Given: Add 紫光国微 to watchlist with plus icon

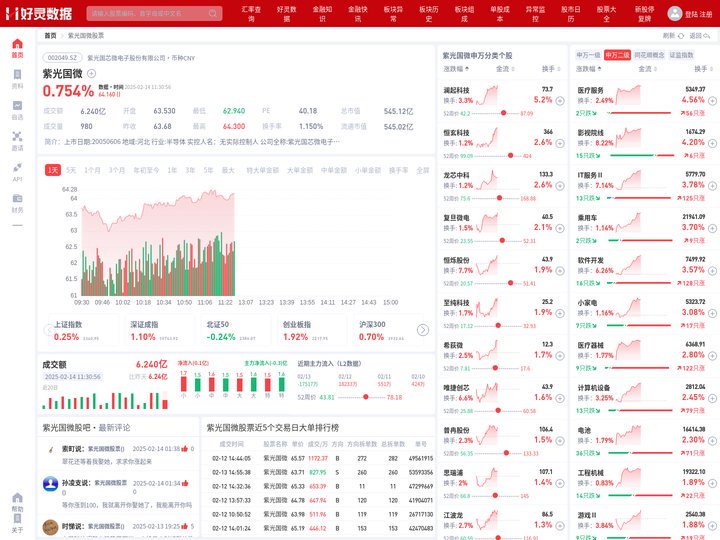Looking at the screenshot, I should click(x=91, y=73).
